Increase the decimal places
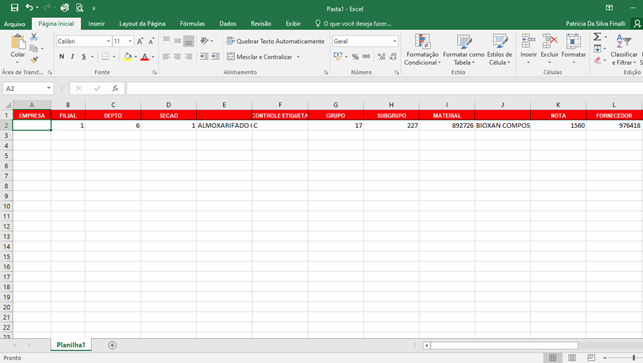 point(381,57)
